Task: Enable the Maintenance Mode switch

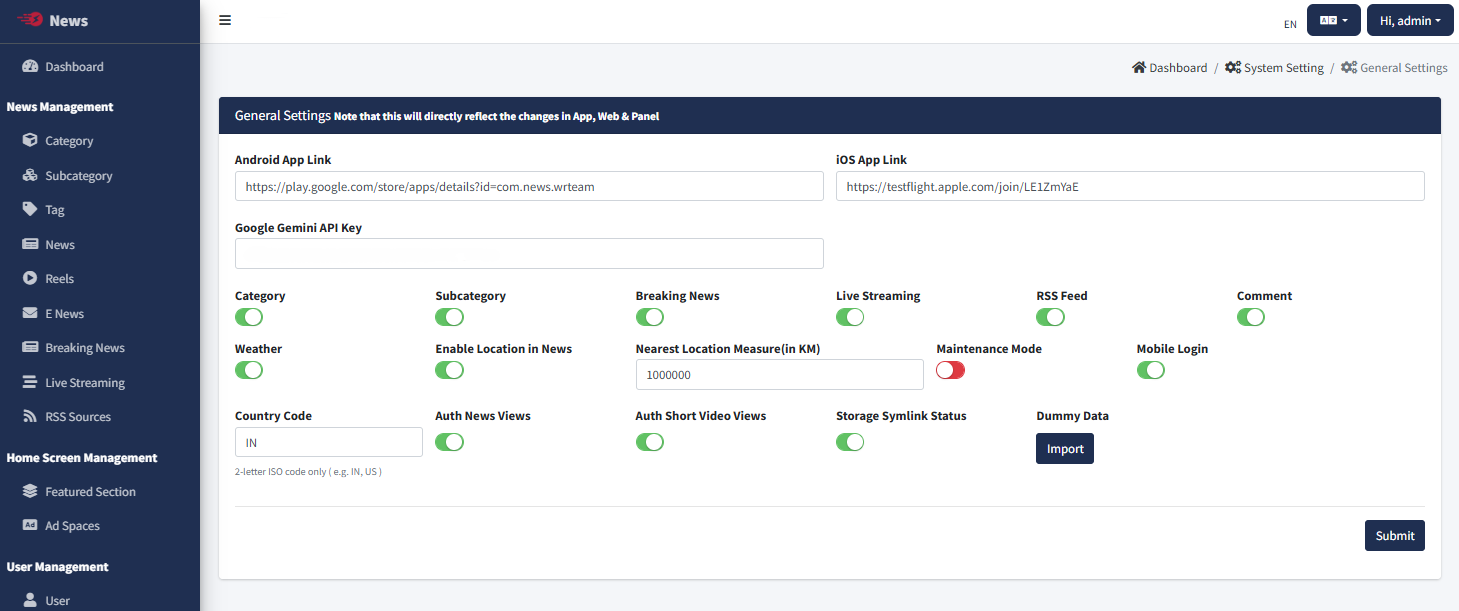Action: (950, 370)
